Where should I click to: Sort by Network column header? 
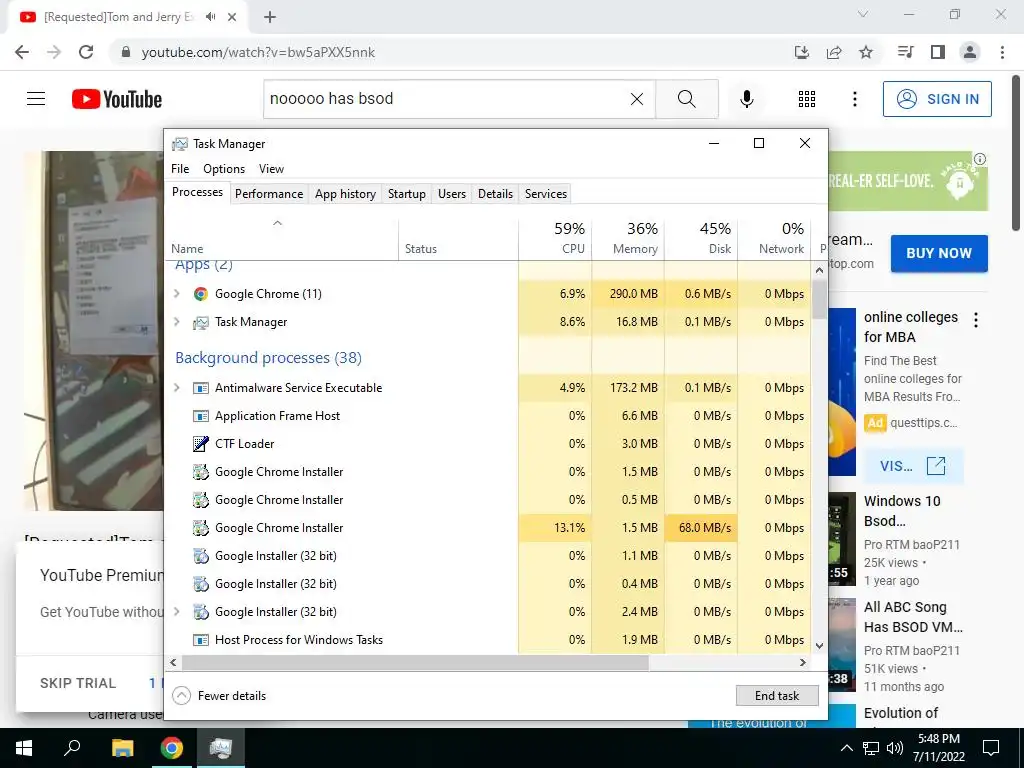(x=775, y=238)
